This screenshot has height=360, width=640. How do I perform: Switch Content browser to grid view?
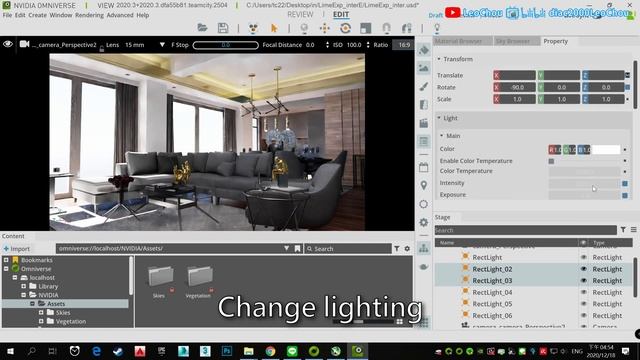pos(400,322)
